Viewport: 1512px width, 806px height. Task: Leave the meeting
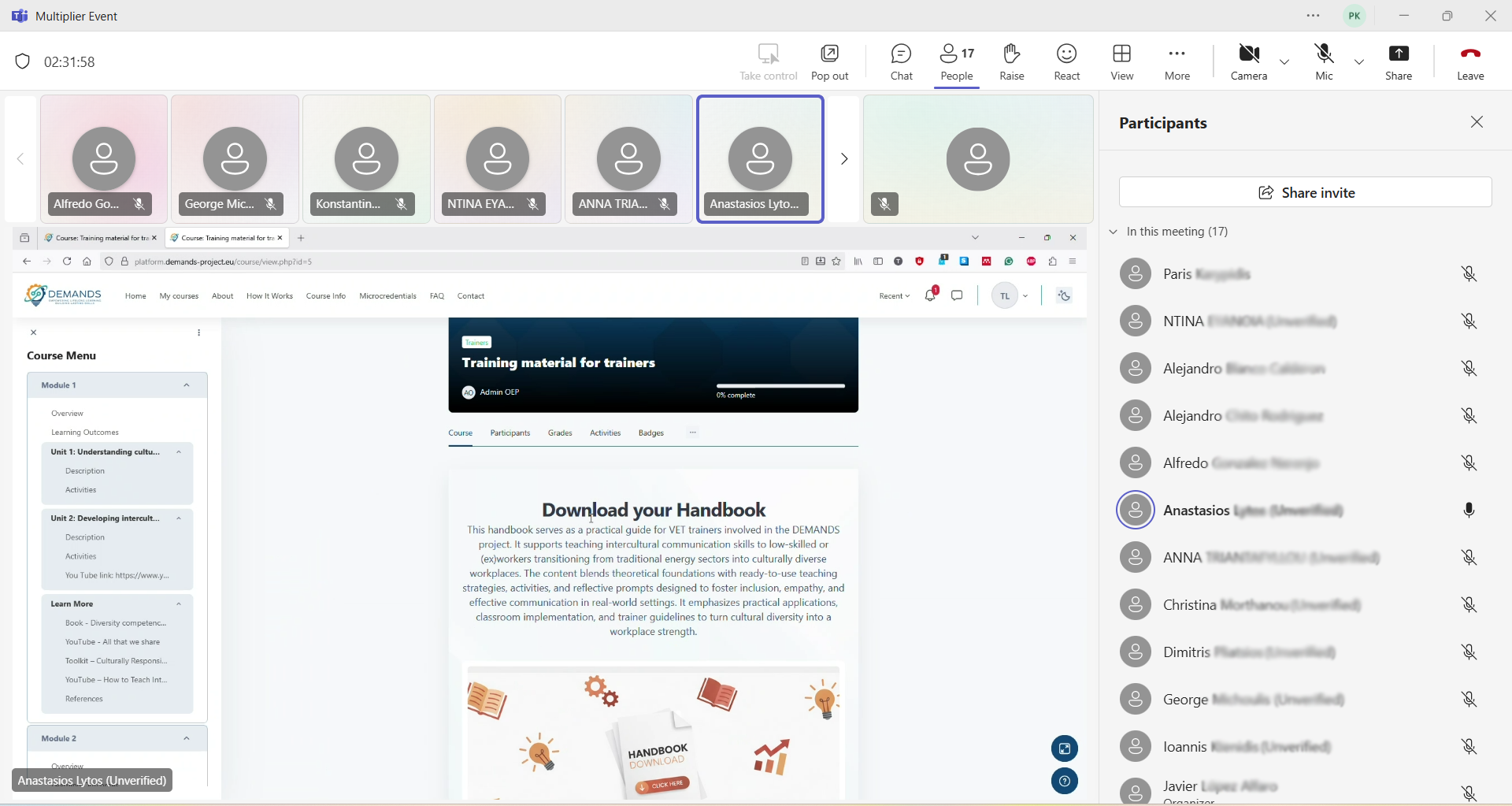tap(1470, 62)
